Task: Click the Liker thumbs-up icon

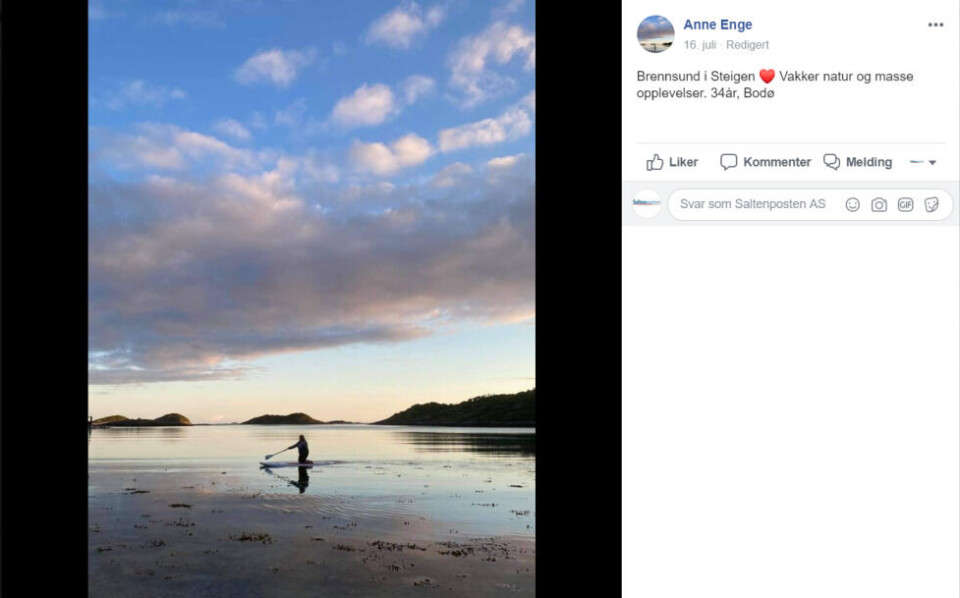Action: [x=655, y=162]
